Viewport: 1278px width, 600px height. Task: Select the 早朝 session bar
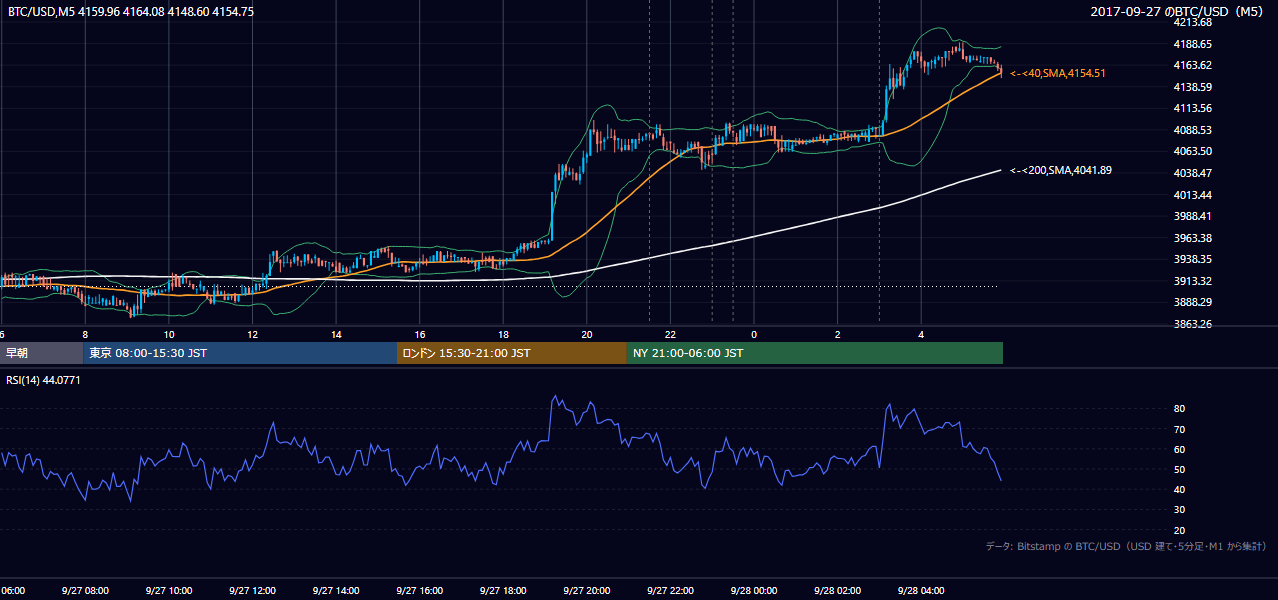pos(42,353)
